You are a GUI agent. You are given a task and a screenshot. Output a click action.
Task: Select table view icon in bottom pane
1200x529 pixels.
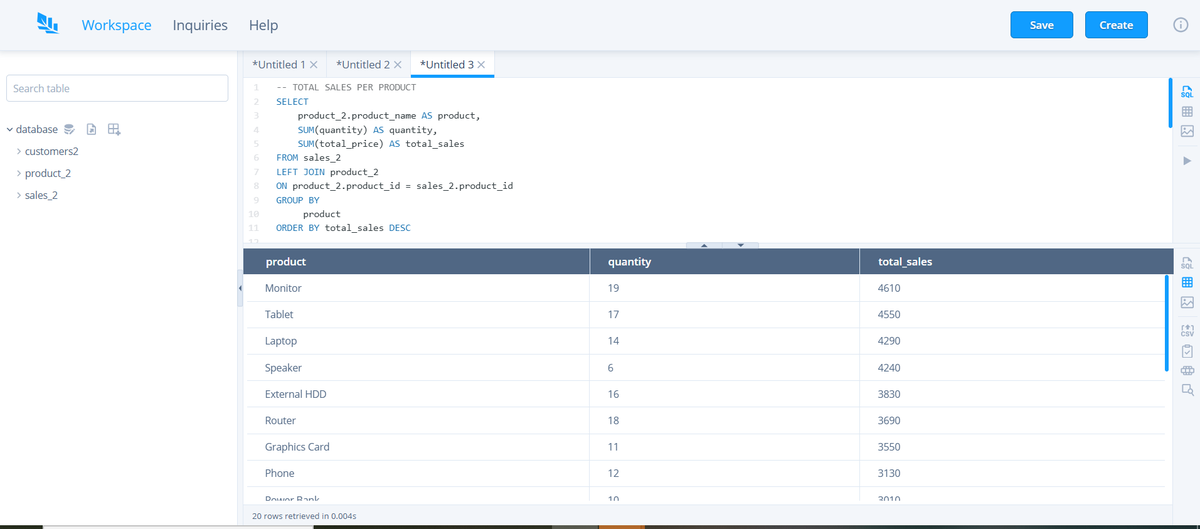[x=1187, y=283]
